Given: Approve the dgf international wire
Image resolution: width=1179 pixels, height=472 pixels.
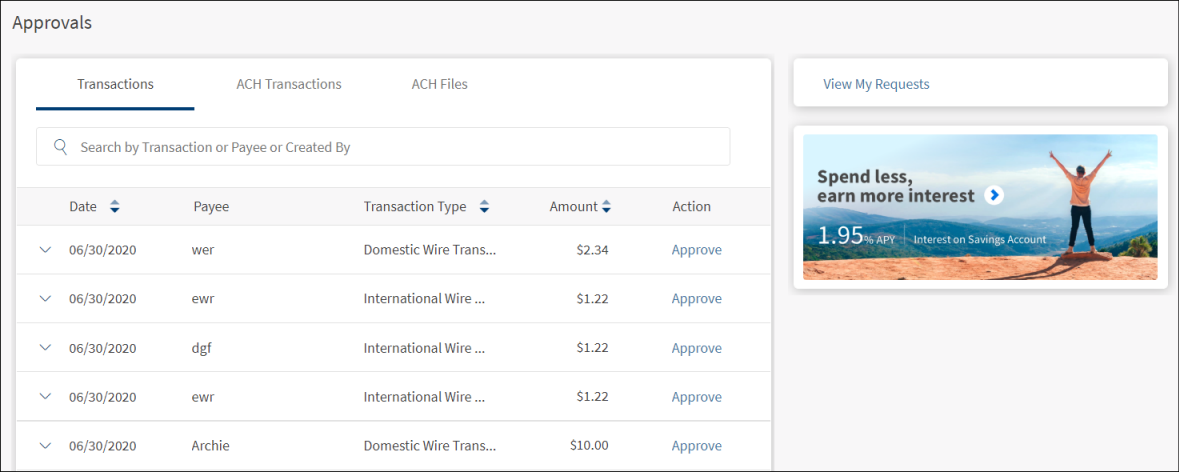Looking at the screenshot, I should pyautogui.click(x=696, y=348).
